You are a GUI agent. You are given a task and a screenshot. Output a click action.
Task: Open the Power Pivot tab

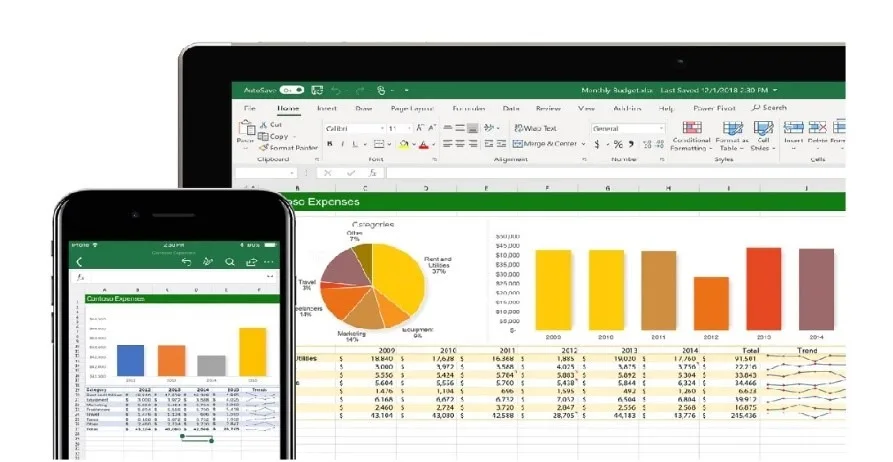click(714, 108)
